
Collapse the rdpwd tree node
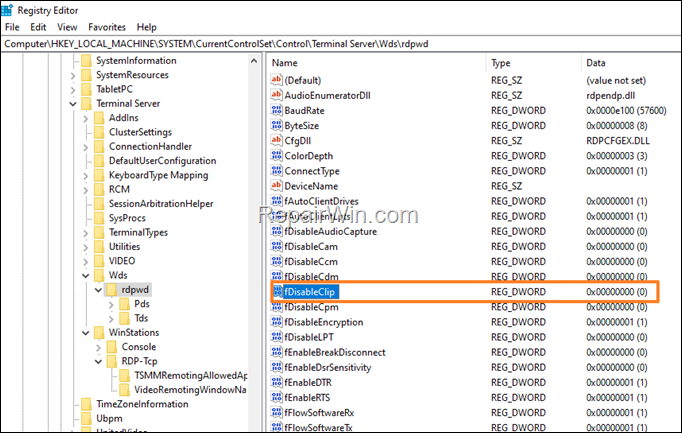[98, 290]
